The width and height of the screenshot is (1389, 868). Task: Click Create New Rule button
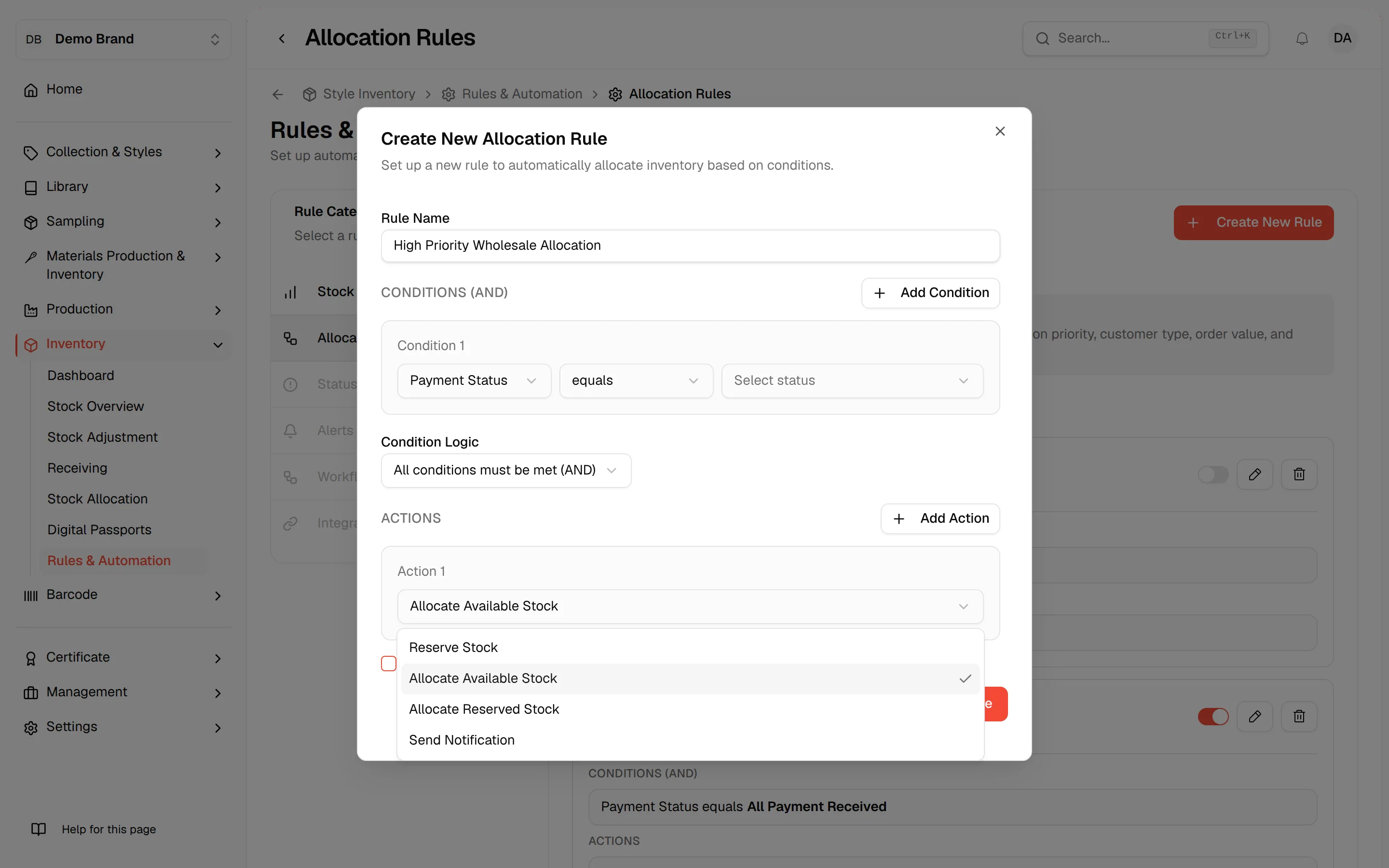click(1253, 223)
